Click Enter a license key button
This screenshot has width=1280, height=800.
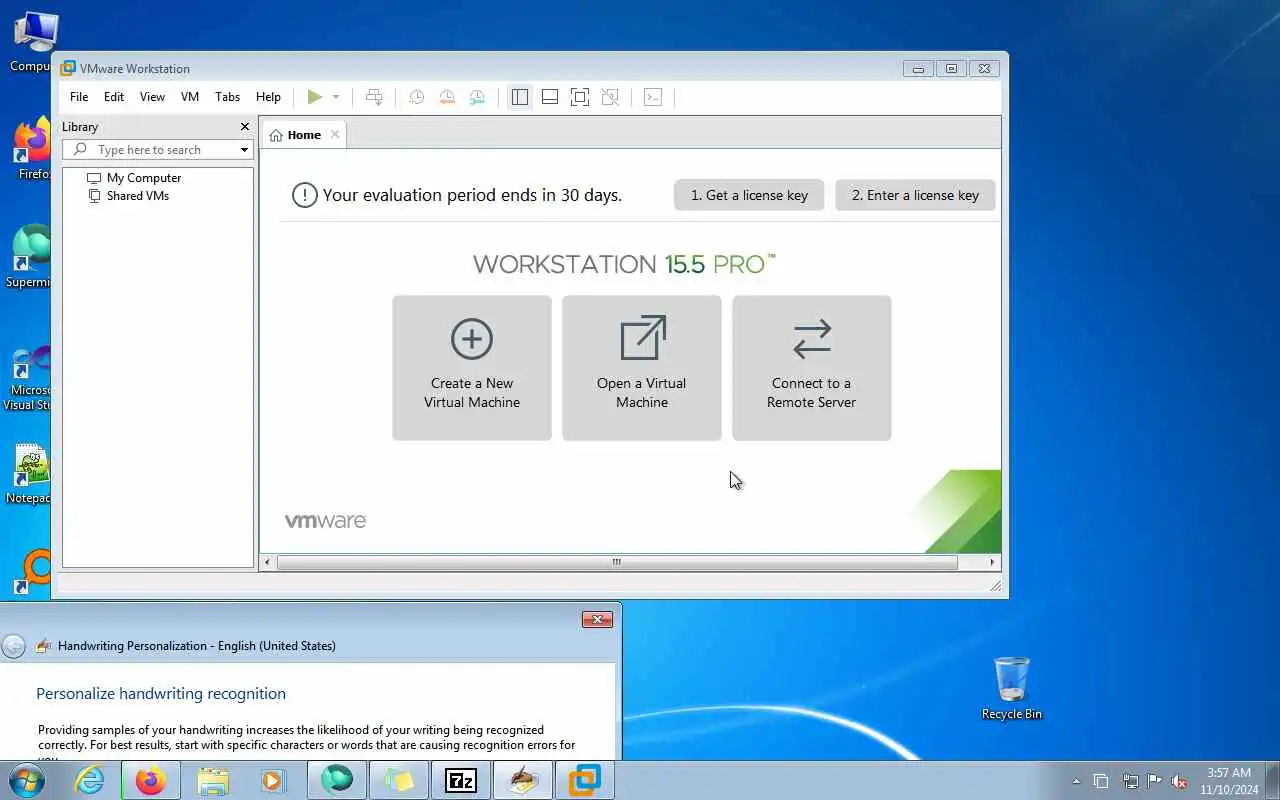tap(915, 195)
